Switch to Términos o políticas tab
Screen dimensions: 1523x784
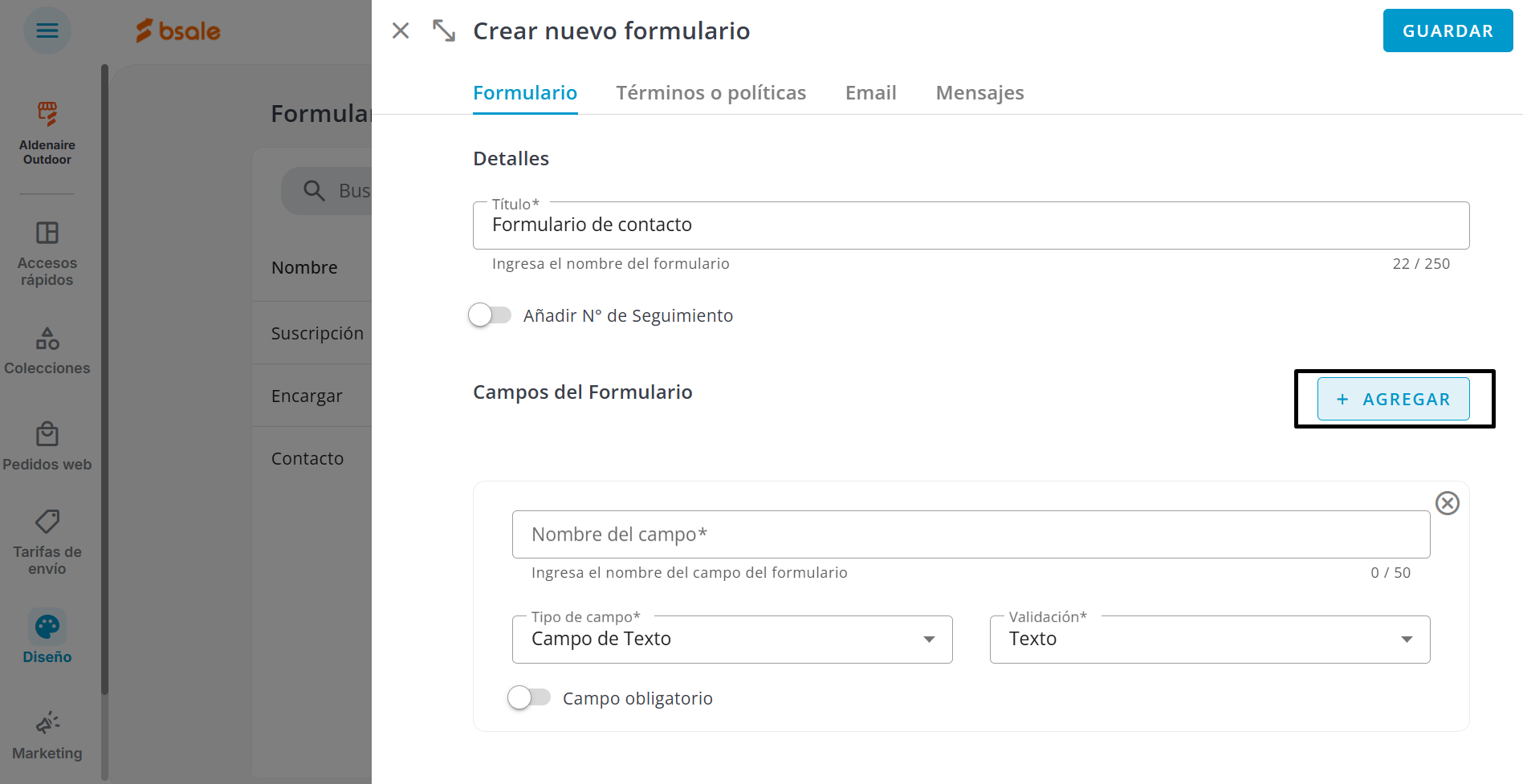(711, 93)
